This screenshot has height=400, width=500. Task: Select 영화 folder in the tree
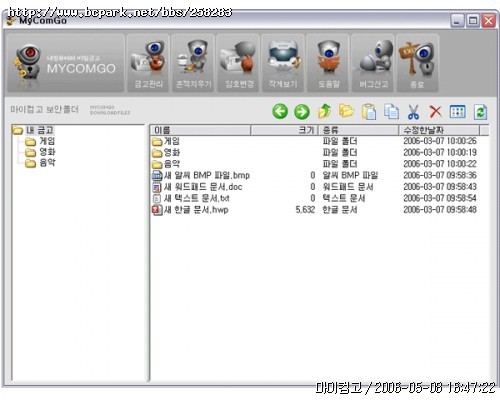tap(47, 152)
